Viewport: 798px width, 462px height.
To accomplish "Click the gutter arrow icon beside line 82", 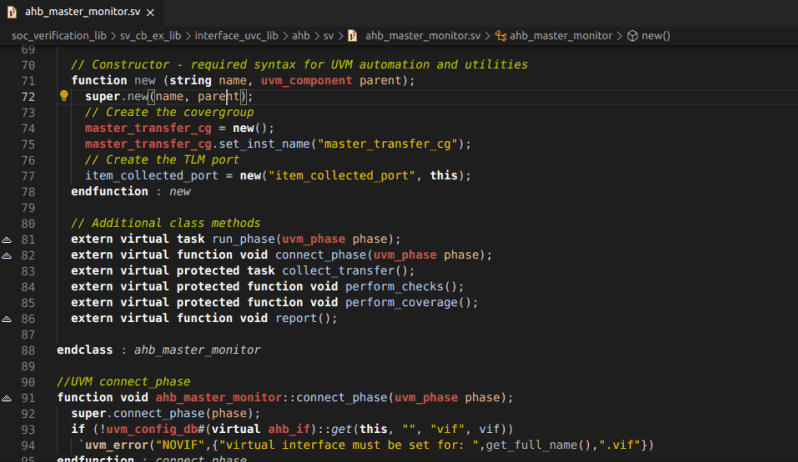I will [x=7, y=256].
